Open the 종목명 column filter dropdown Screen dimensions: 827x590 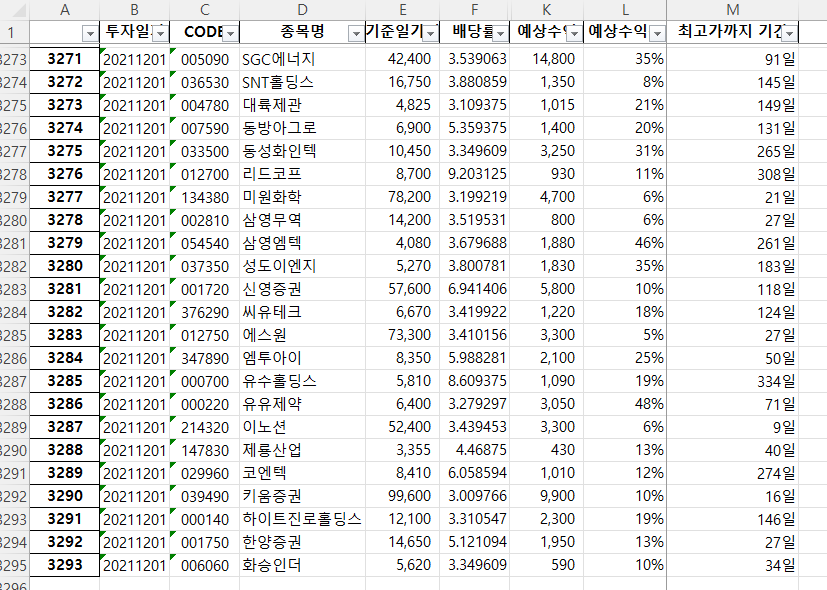[356, 34]
